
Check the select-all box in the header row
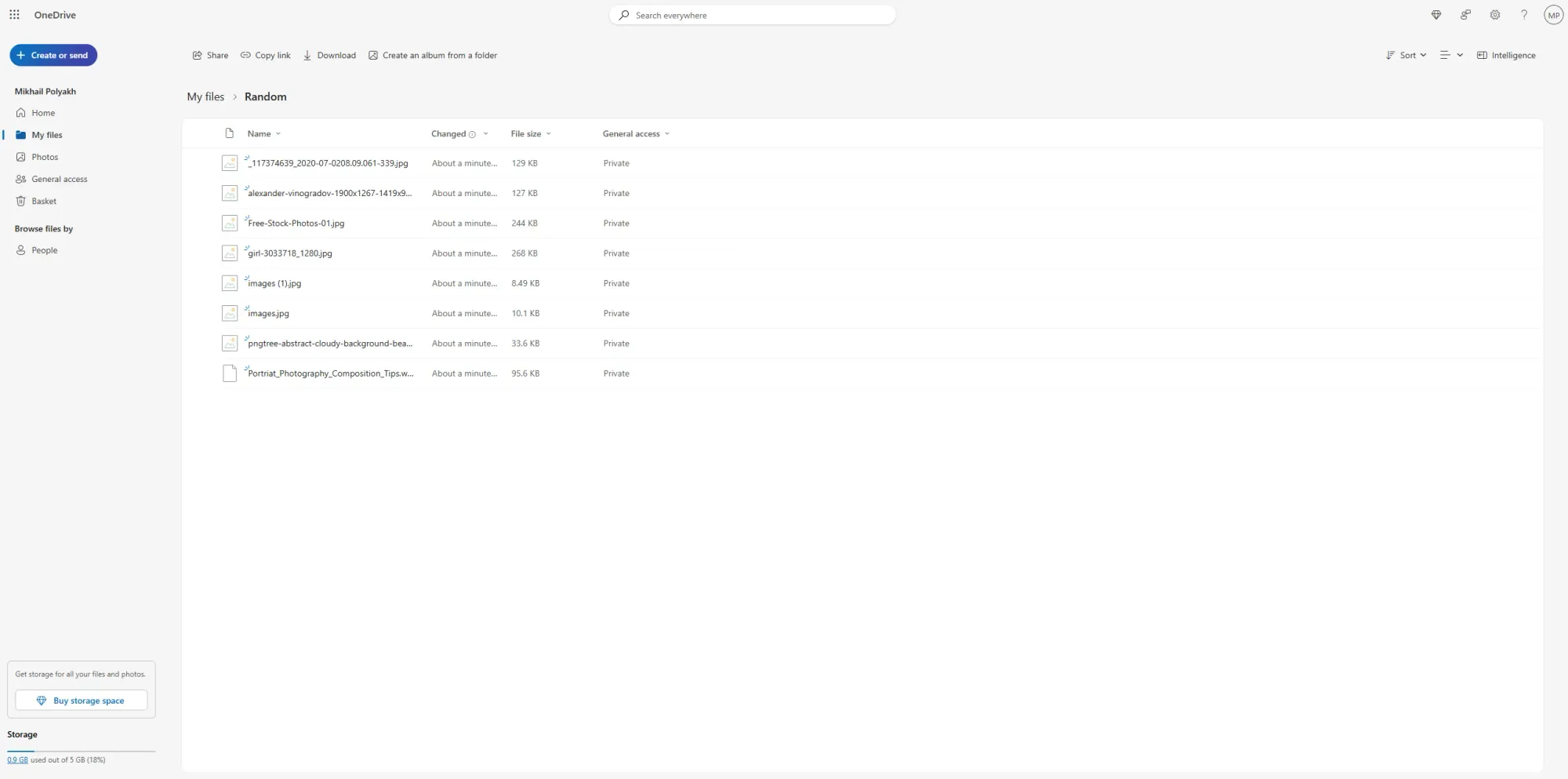click(x=230, y=133)
